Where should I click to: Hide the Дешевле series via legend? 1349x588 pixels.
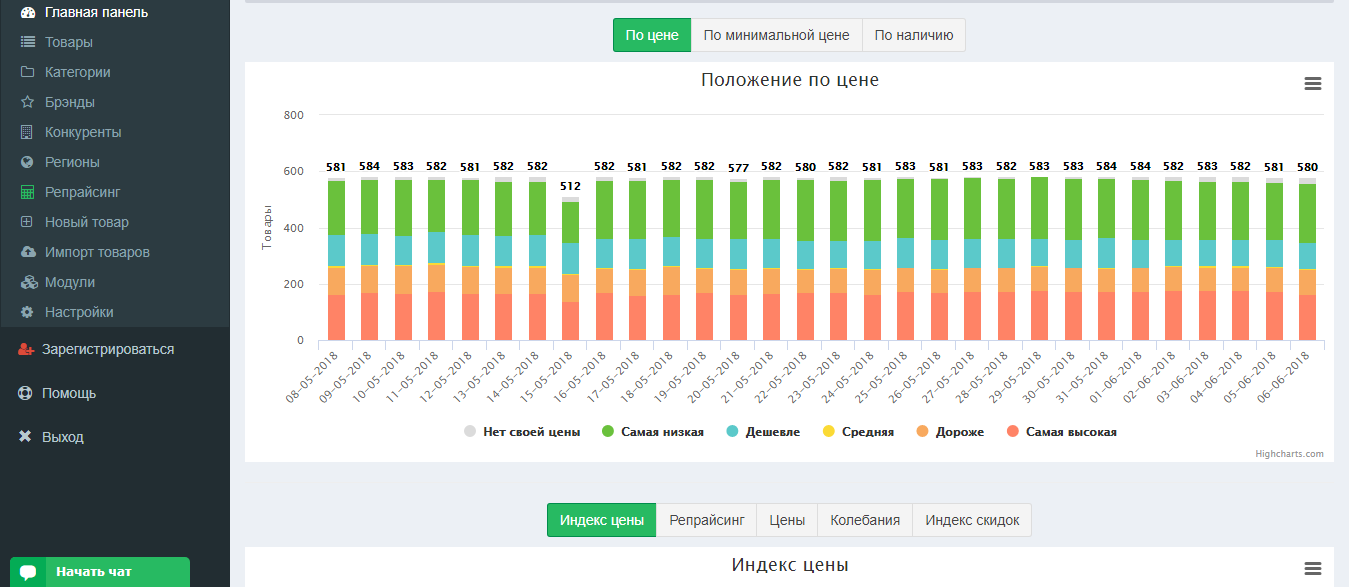pyautogui.click(x=772, y=432)
